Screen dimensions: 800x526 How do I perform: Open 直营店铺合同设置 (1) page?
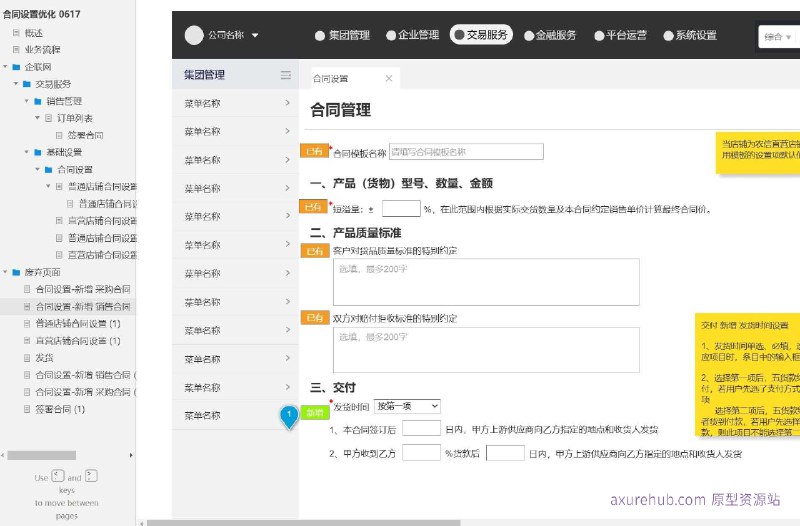78,341
